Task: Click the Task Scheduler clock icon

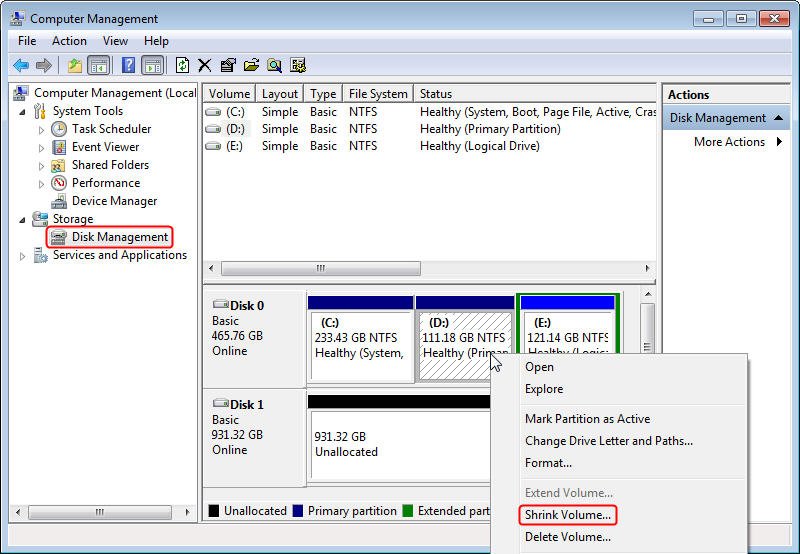Action: [x=59, y=129]
